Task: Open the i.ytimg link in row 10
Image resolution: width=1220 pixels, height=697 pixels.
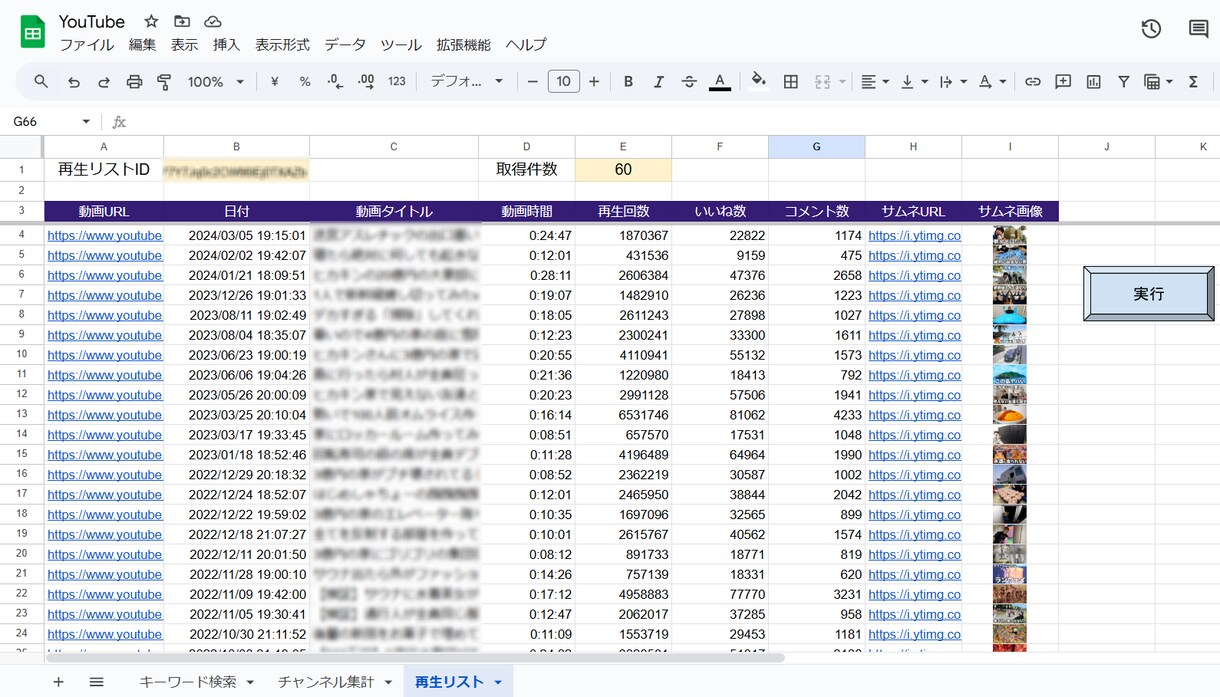Action: click(x=914, y=355)
